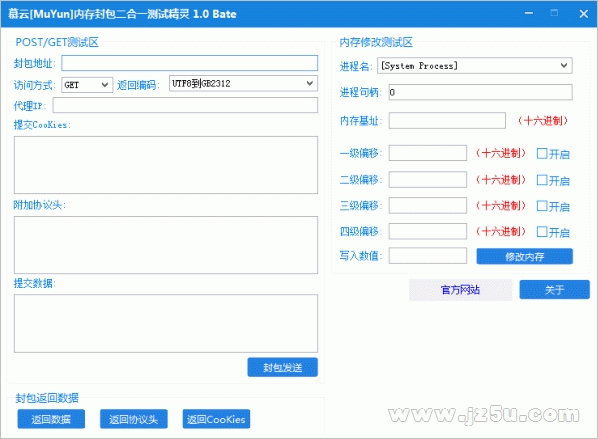Click the 返回数据 button
Viewport: 598px width, 439px height.
click(51, 419)
